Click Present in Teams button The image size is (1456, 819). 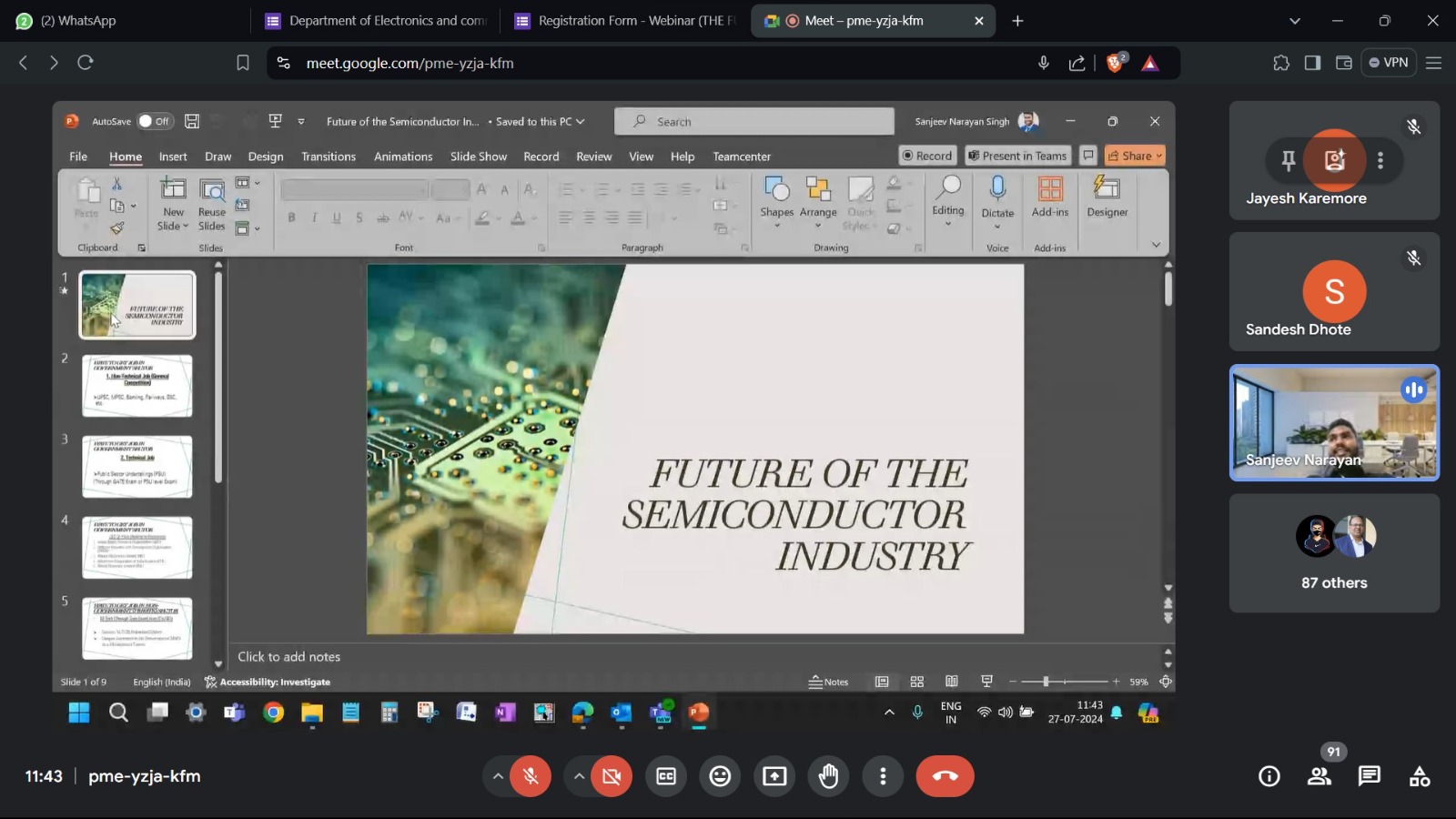(1018, 155)
